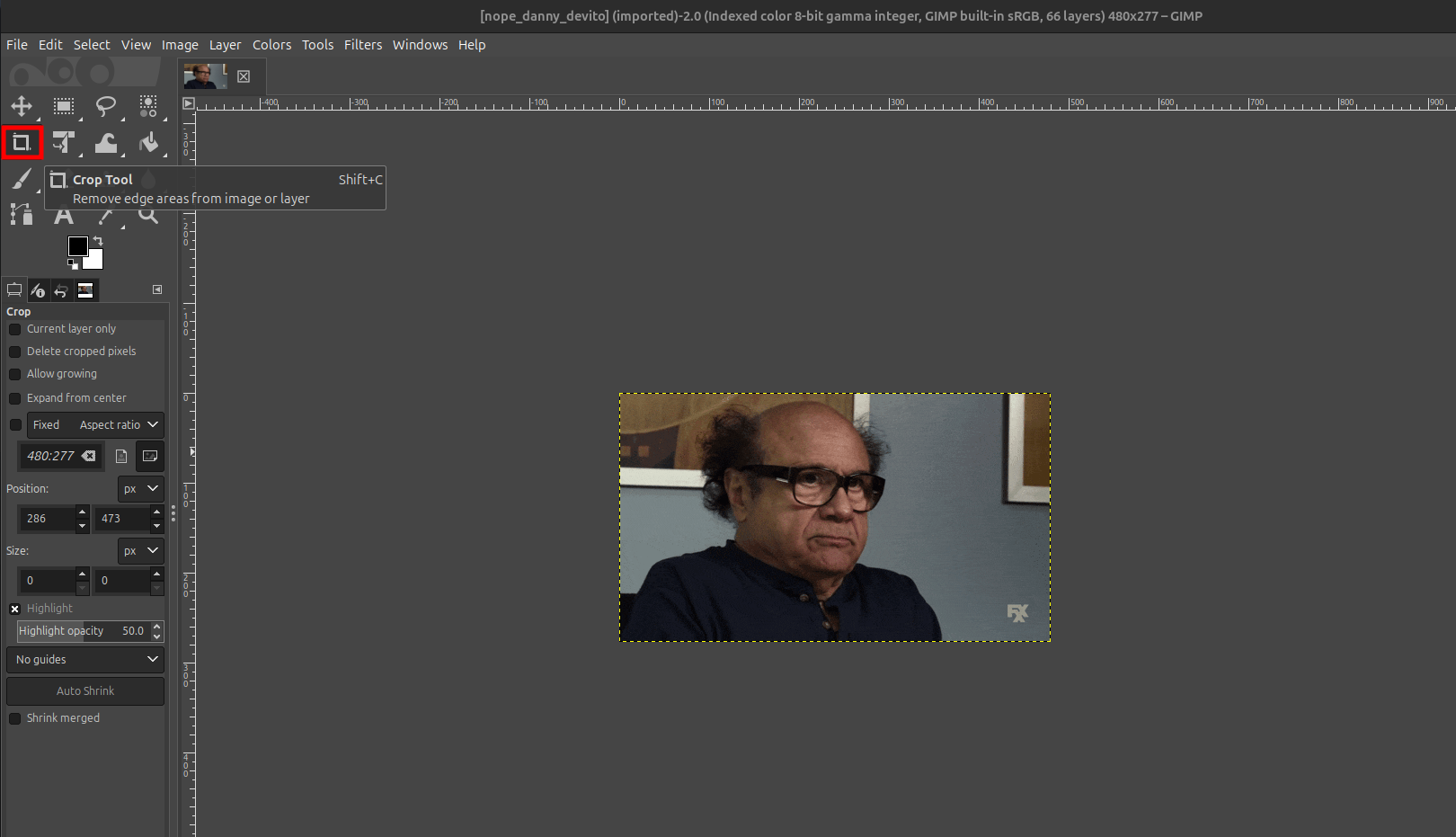Enable Shrink merged option
This screenshot has height=837, width=1456.
coord(14,718)
